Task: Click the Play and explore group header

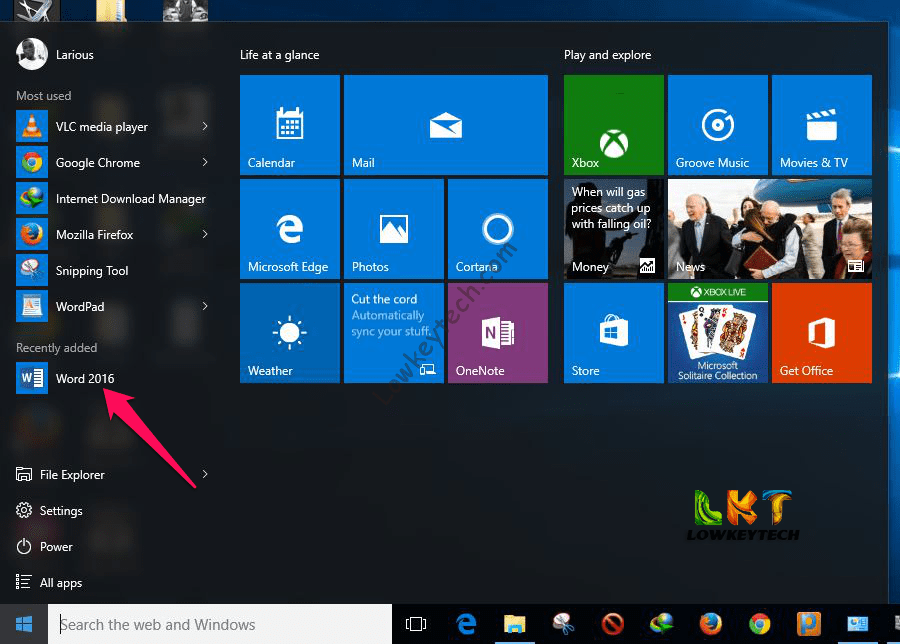Action: tap(607, 55)
